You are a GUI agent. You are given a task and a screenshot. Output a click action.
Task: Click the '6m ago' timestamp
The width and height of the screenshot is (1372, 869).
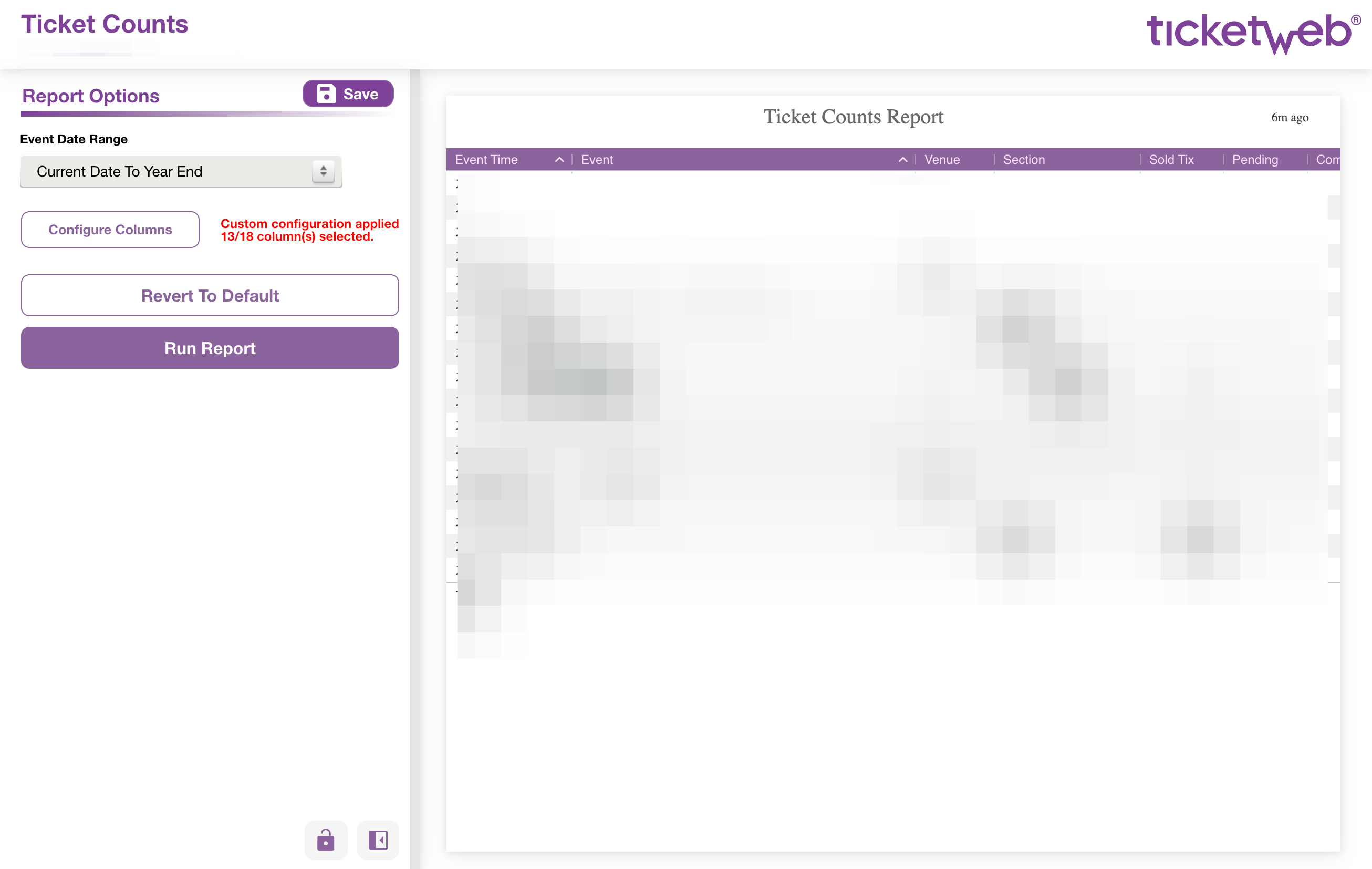[x=1290, y=117]
